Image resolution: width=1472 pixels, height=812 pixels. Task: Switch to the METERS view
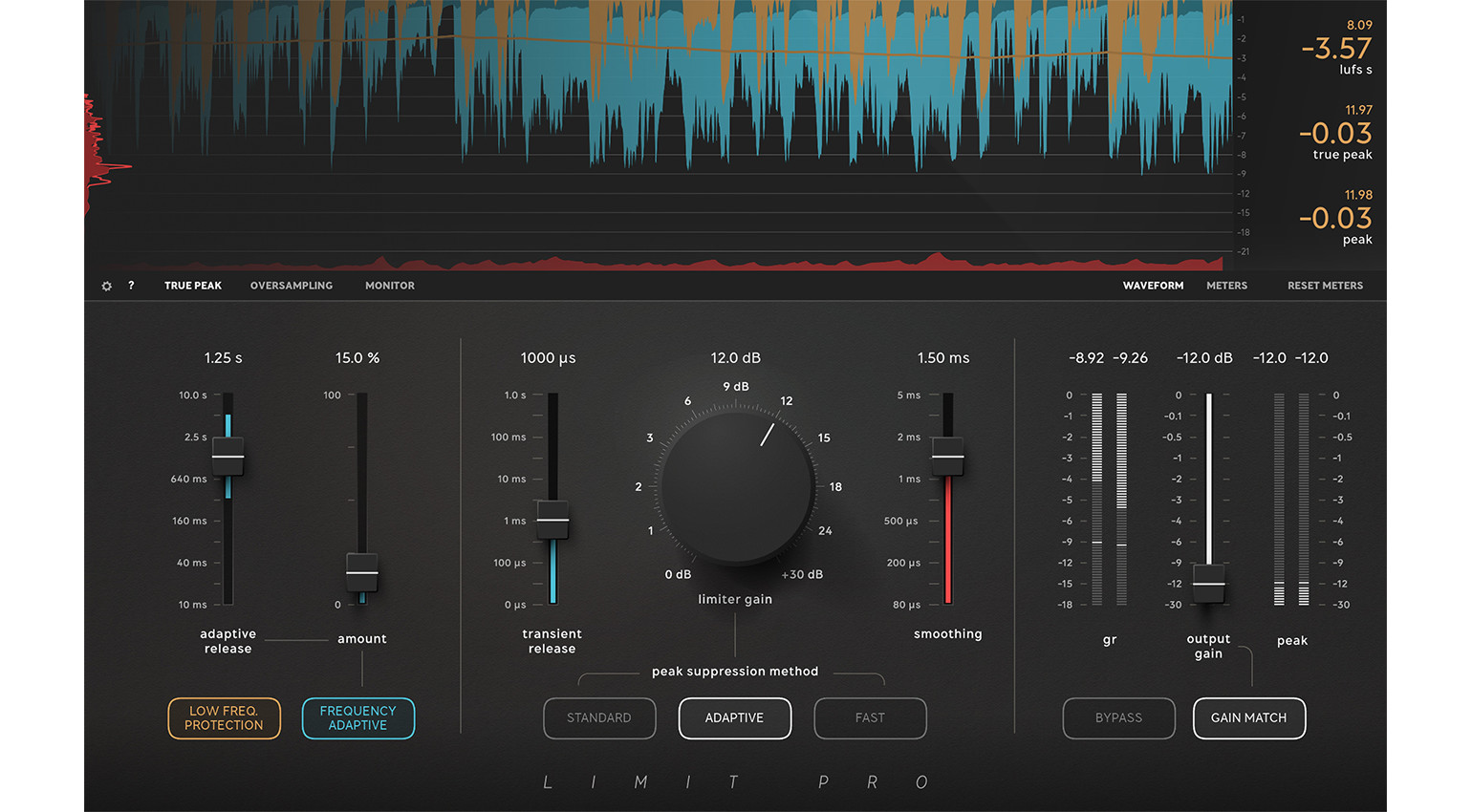click(1226, 286)
